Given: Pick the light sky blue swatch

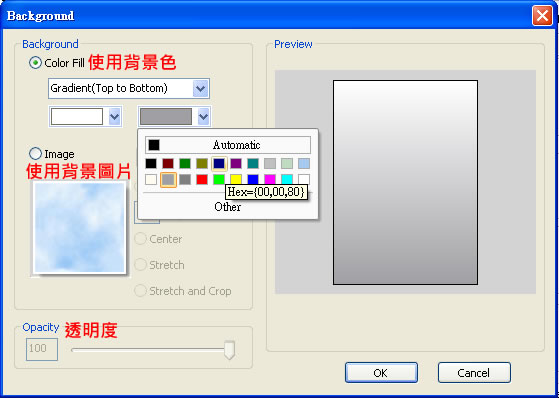Looking at the screenshot, I should click(304, 164).
